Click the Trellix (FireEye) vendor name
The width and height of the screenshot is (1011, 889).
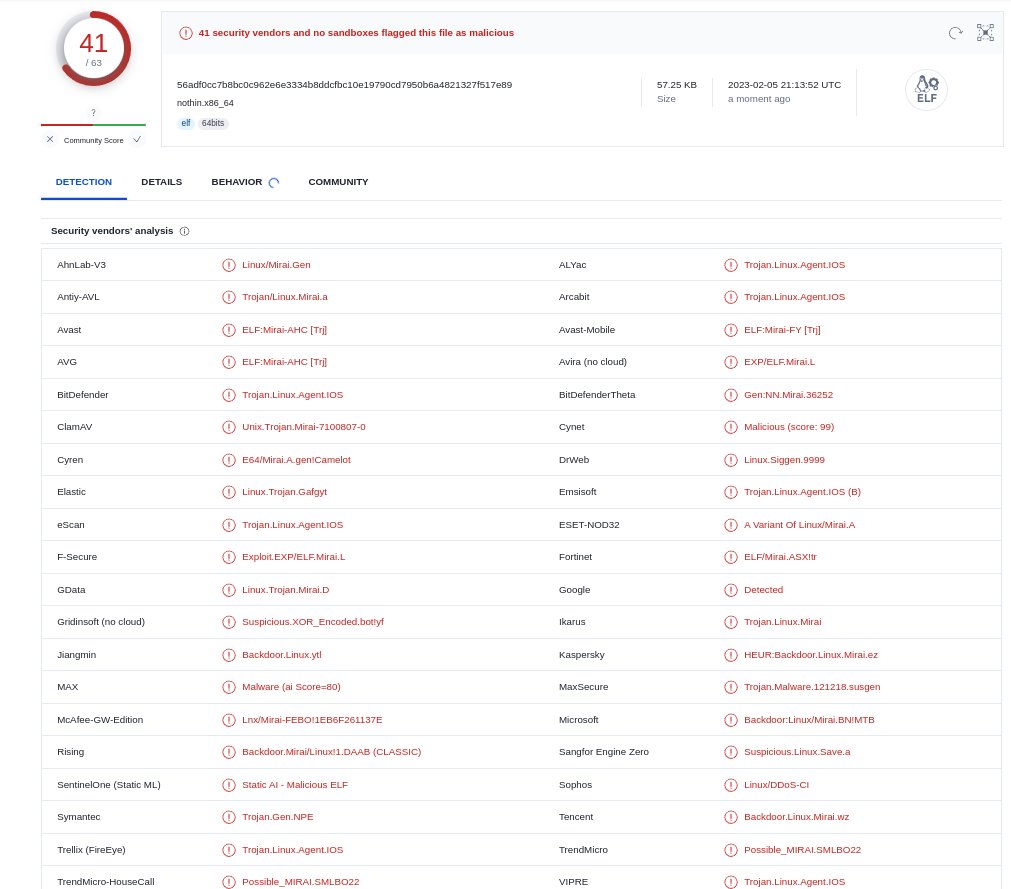(x=92, y=850)
